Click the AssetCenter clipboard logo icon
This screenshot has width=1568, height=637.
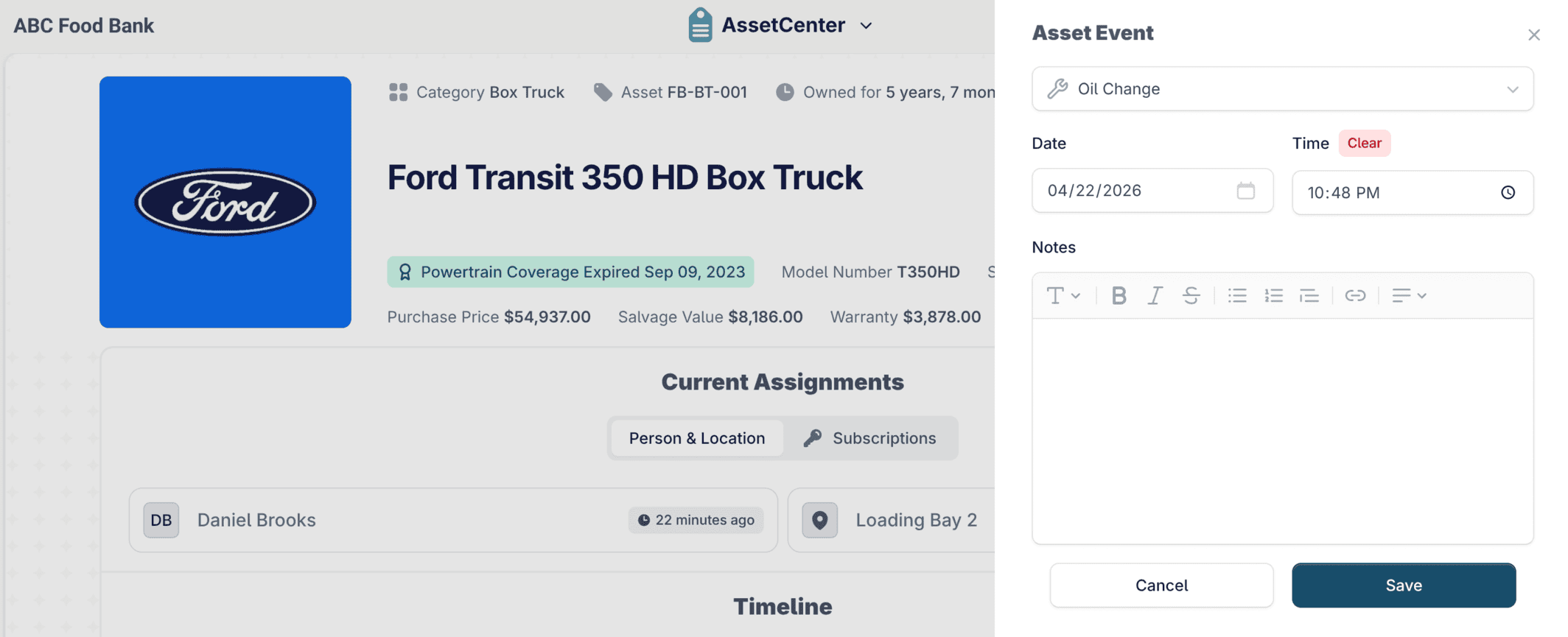point(700,25)
